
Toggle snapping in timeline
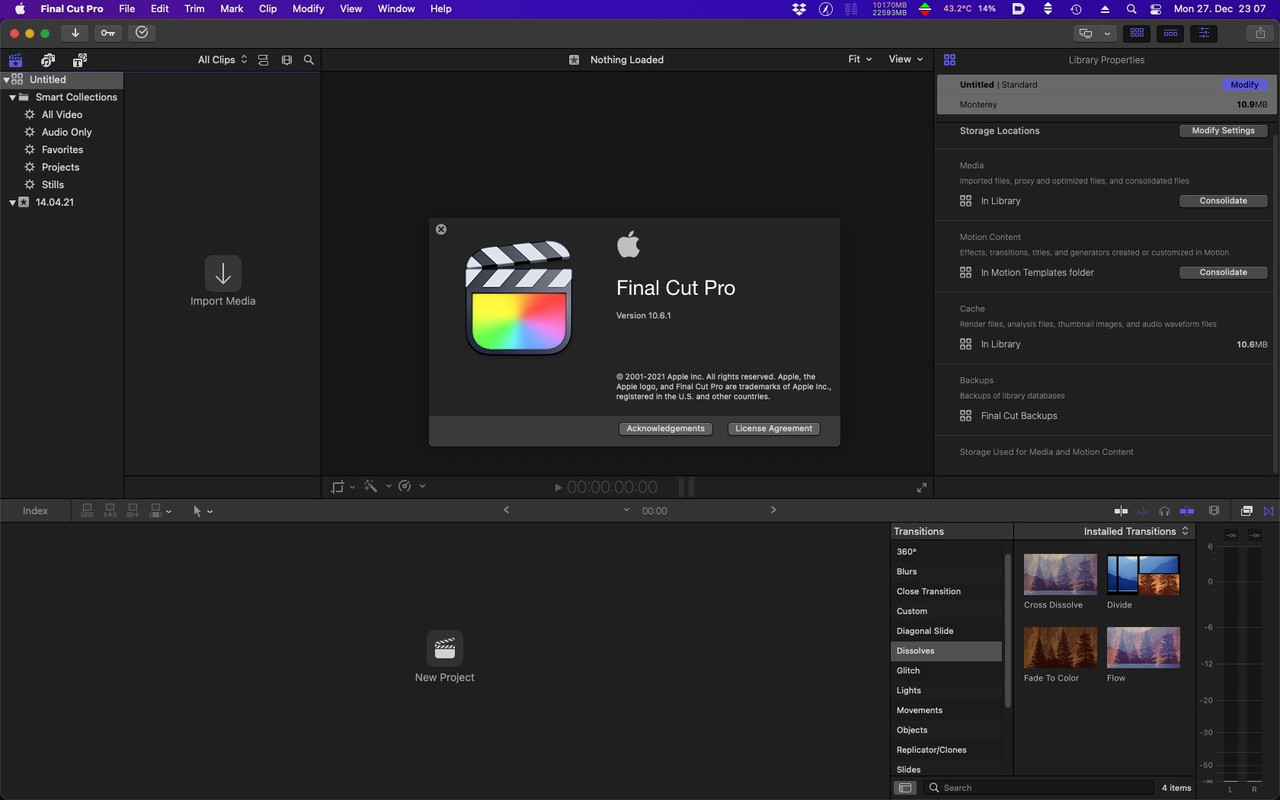tap(1187, 511)
